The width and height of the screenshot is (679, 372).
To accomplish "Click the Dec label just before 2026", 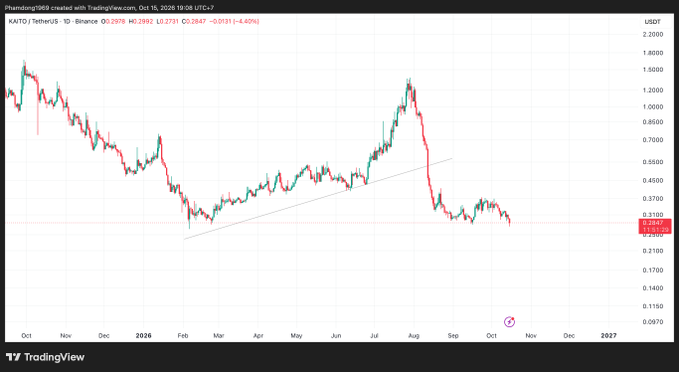I will (x=104, y=336).
